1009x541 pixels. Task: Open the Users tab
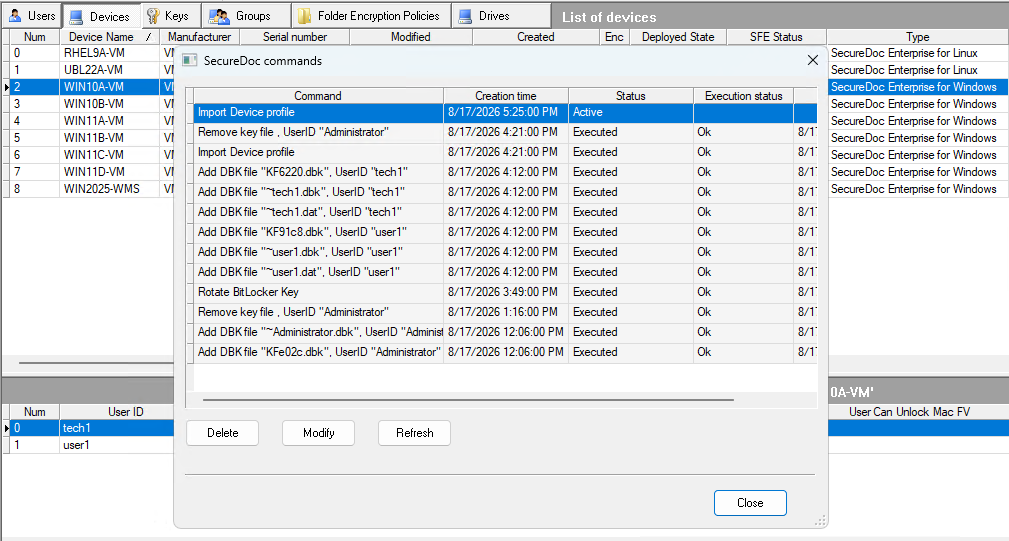click(x=32, y=15)
